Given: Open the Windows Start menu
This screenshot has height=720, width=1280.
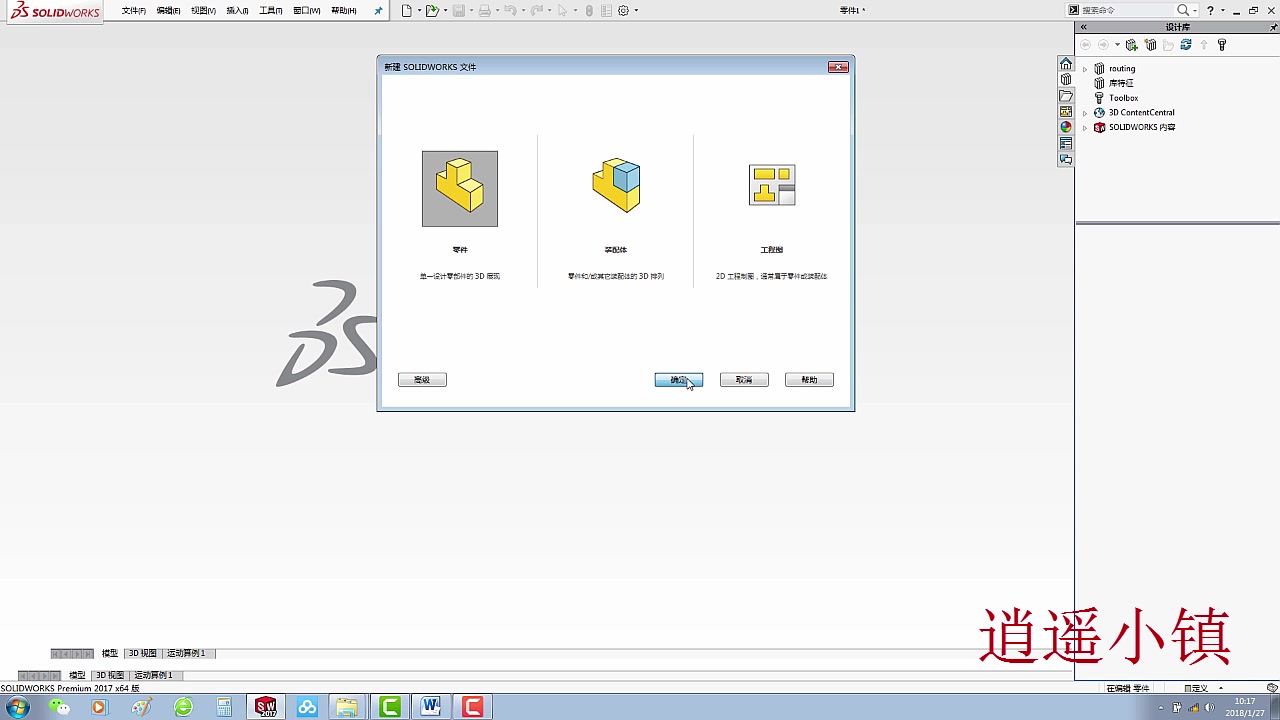Looking at the screenshot, I should pyautogui.click(x=18, y=707).
